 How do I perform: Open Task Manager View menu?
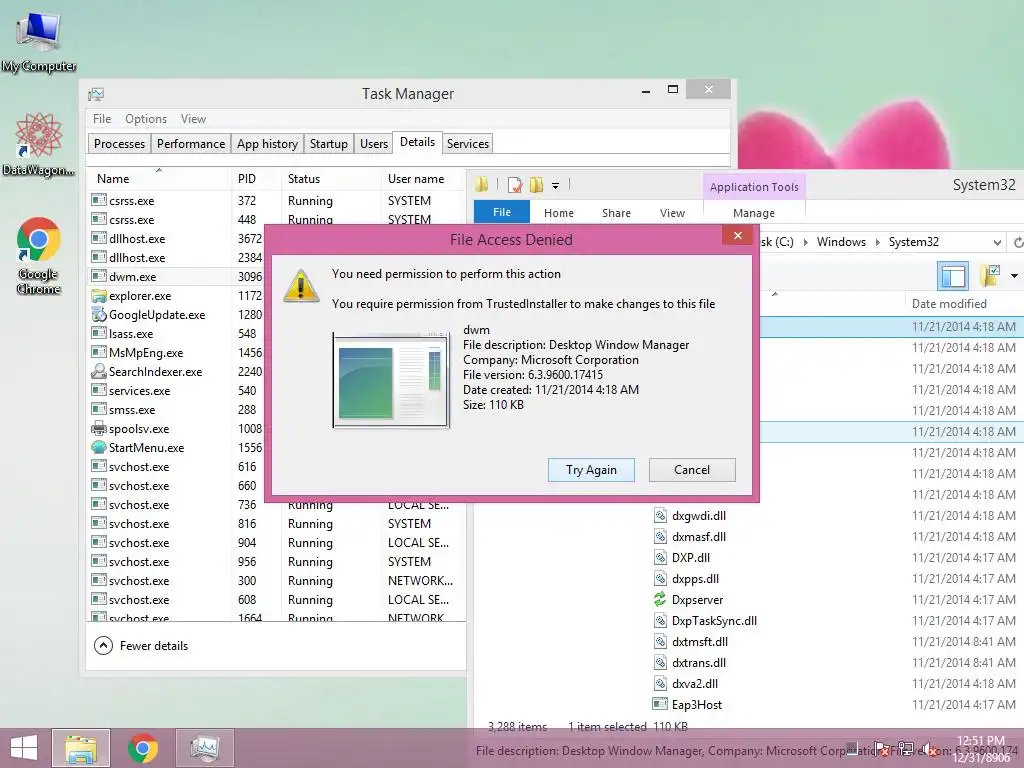click(193, 119)
